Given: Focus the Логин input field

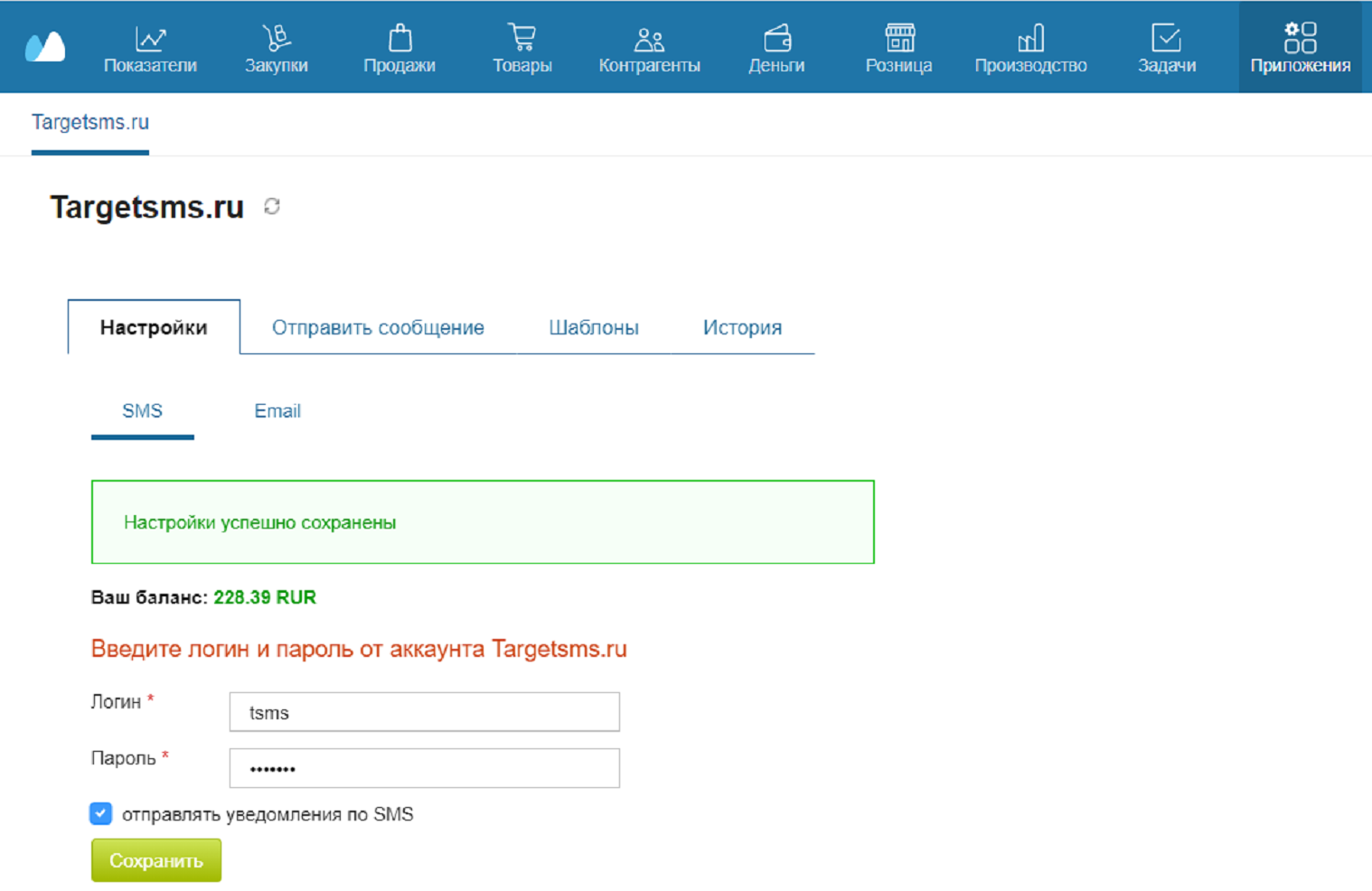Looking at the screenshot, I should [x=425, y=712].
